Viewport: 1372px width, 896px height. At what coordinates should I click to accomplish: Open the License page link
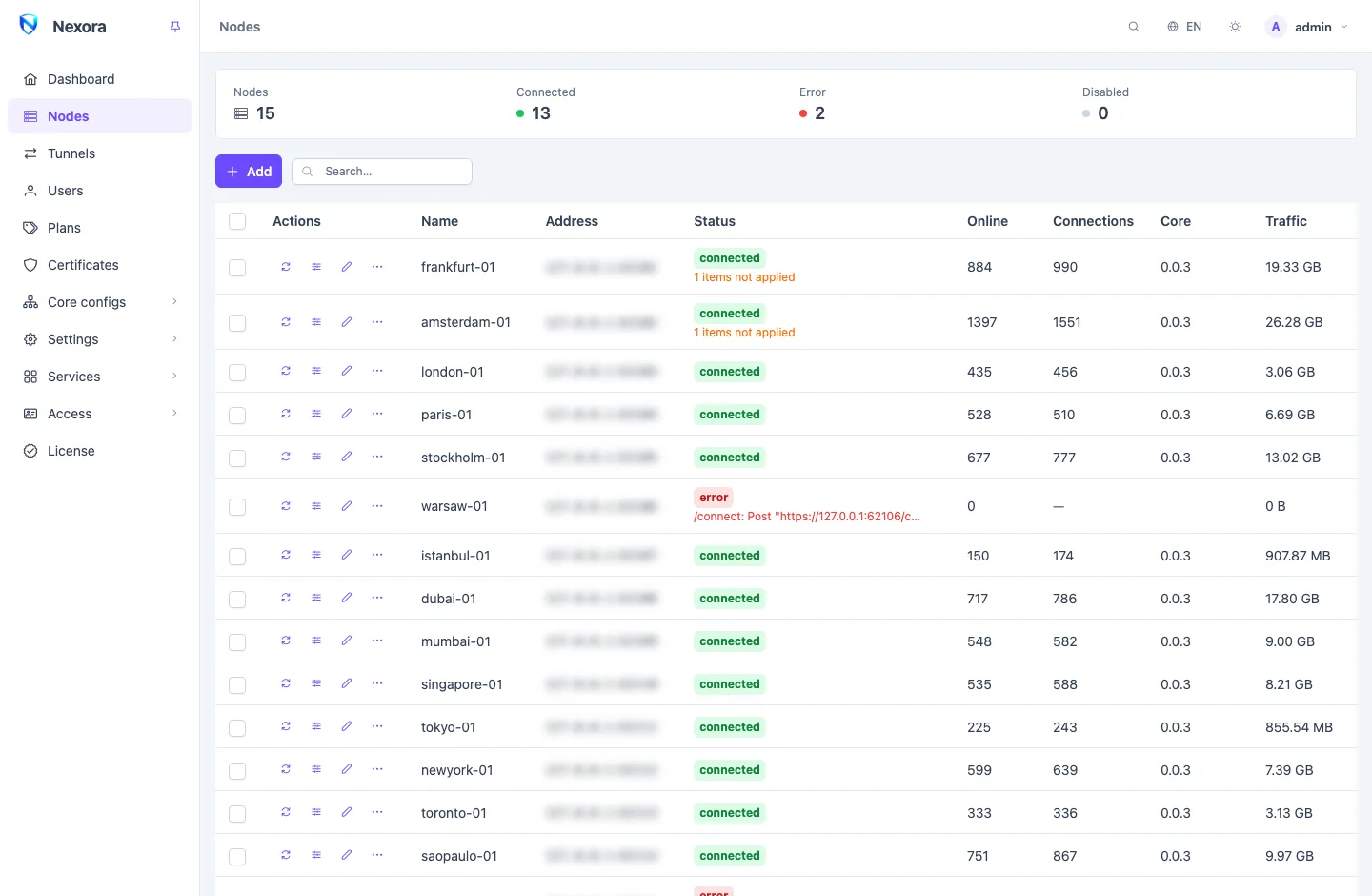[99, 451]
